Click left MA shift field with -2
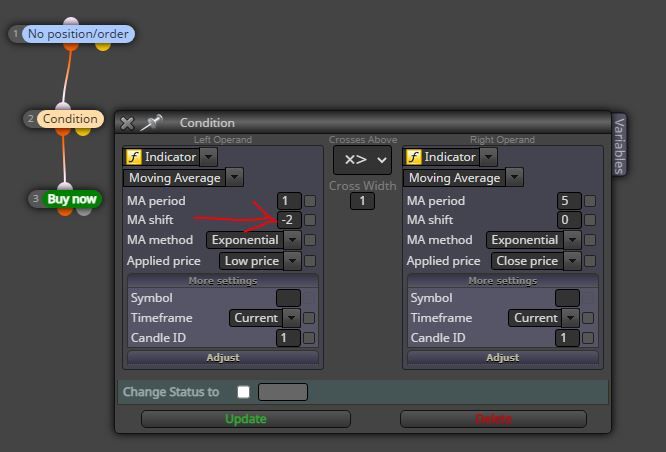The image size is (666, 452). [289, 220]
